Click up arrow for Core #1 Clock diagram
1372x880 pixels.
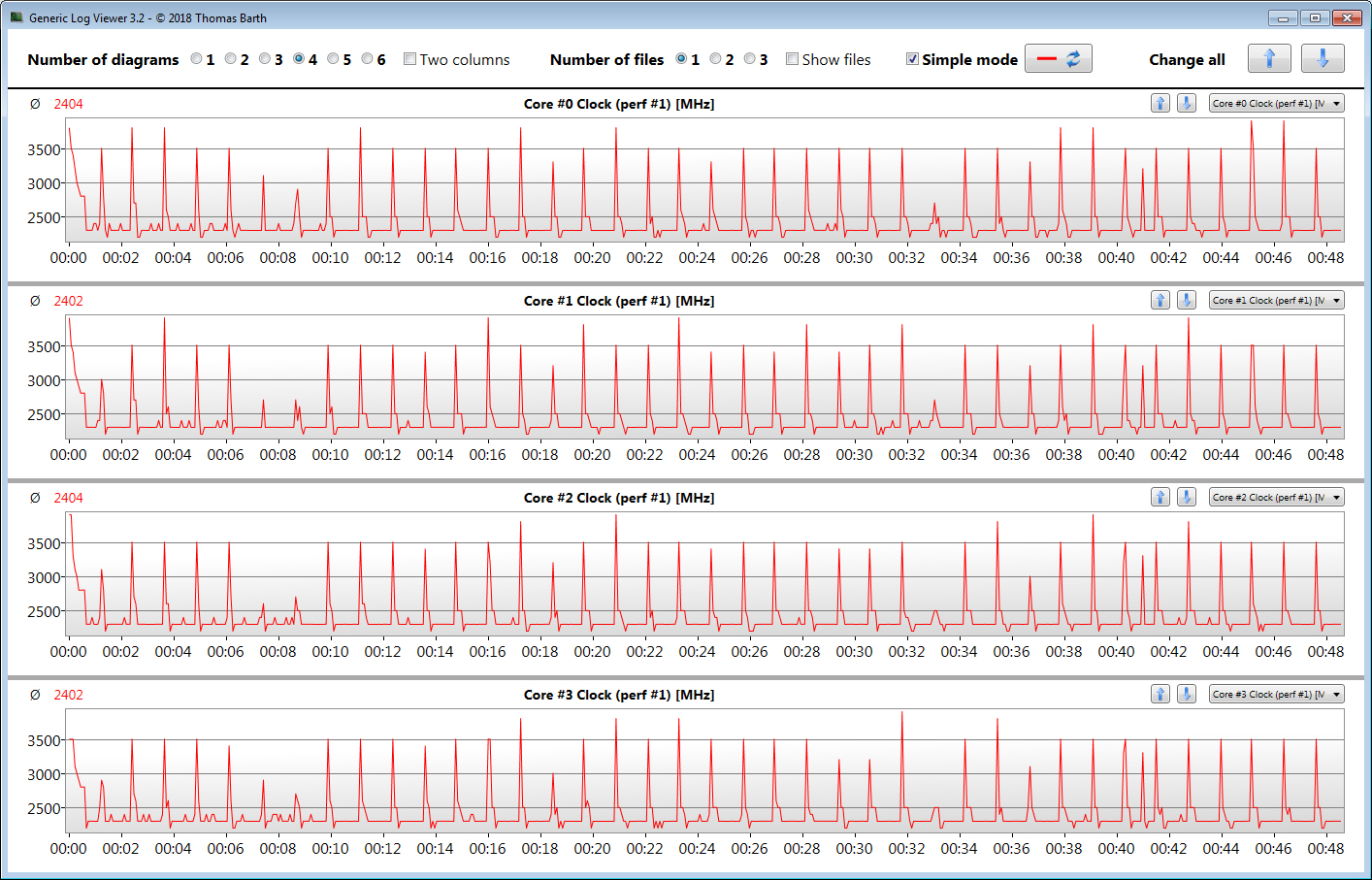click(x=1160, y=300)
